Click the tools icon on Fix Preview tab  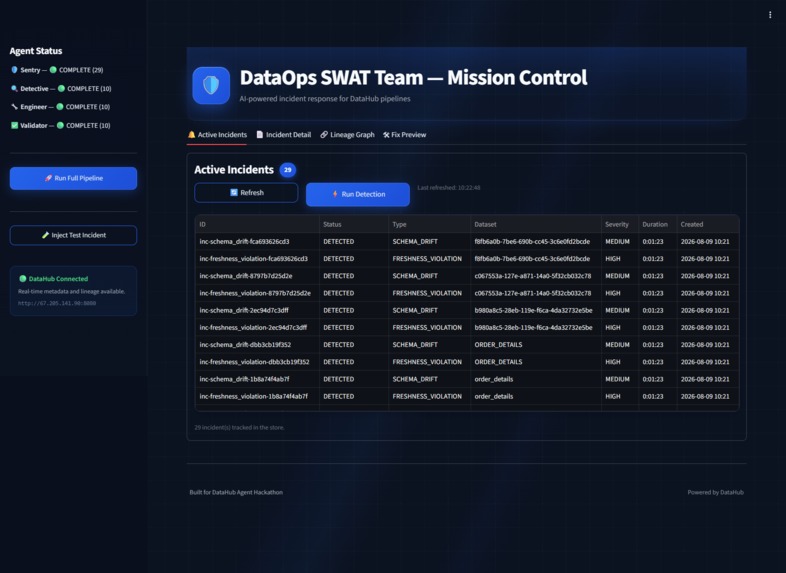386,135
